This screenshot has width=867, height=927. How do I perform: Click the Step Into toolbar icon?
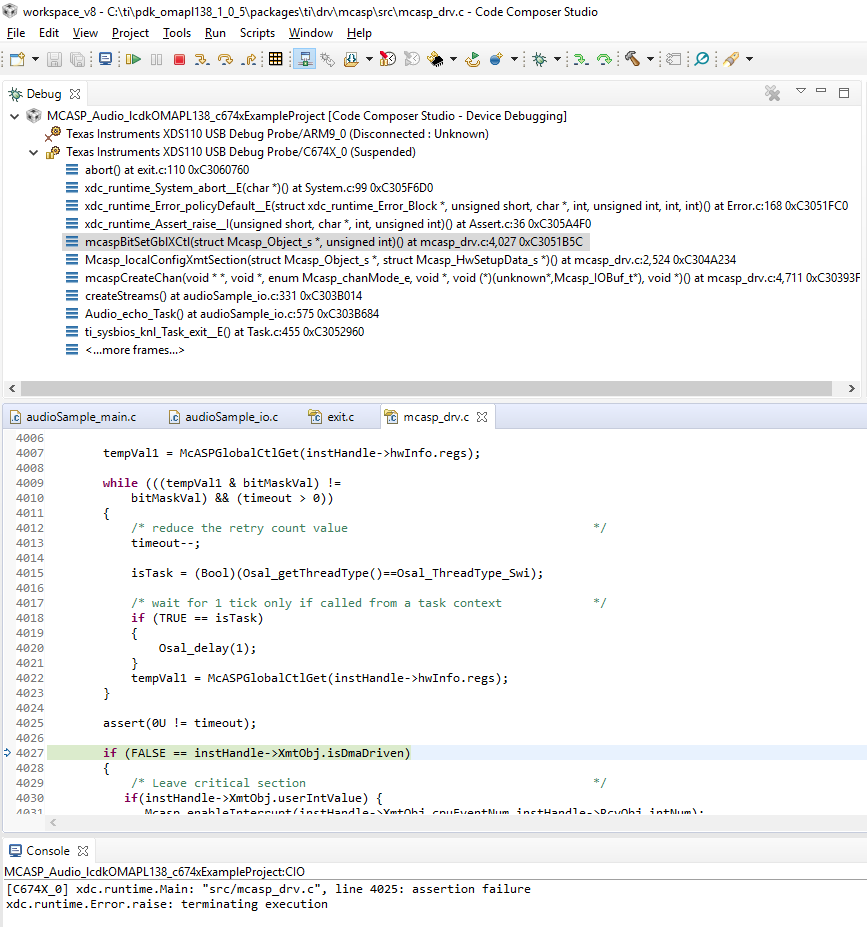(202, 59)
